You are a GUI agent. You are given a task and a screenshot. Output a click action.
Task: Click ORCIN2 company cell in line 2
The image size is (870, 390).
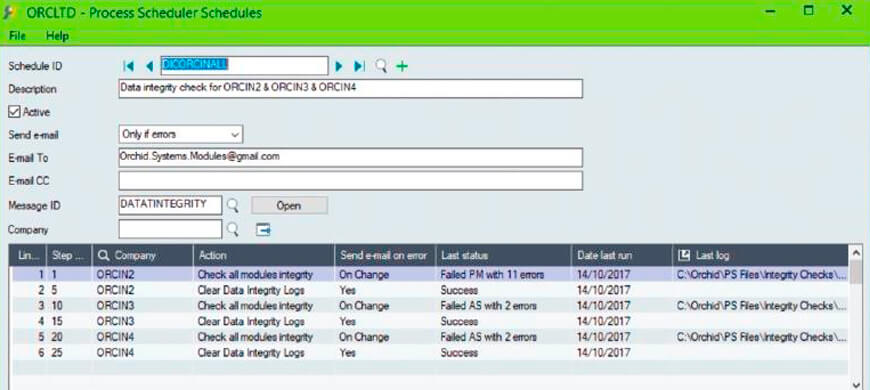(143, 290)
